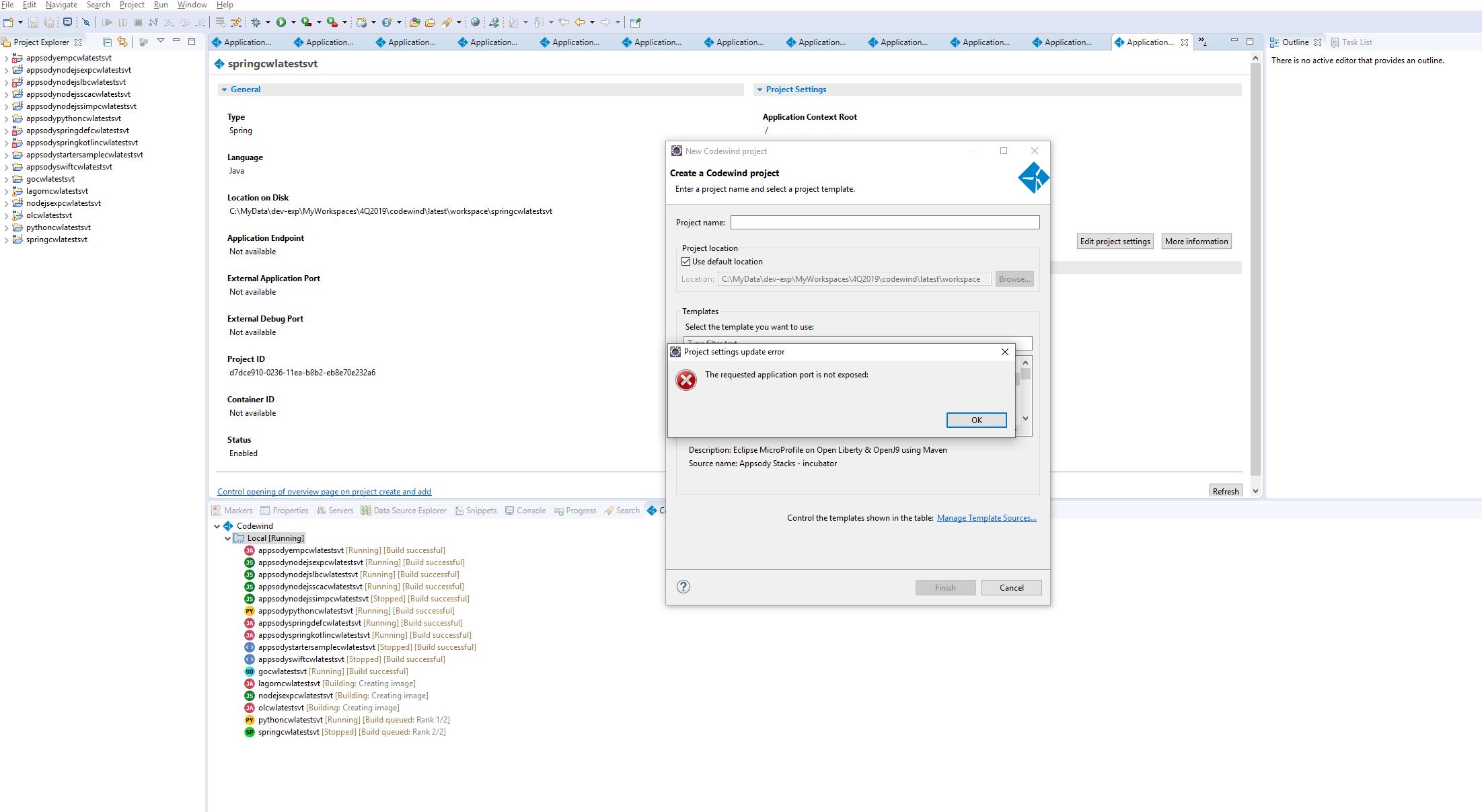
Task: Toggle Link with Editor in Project Explorer
Action: click(122, 42)
